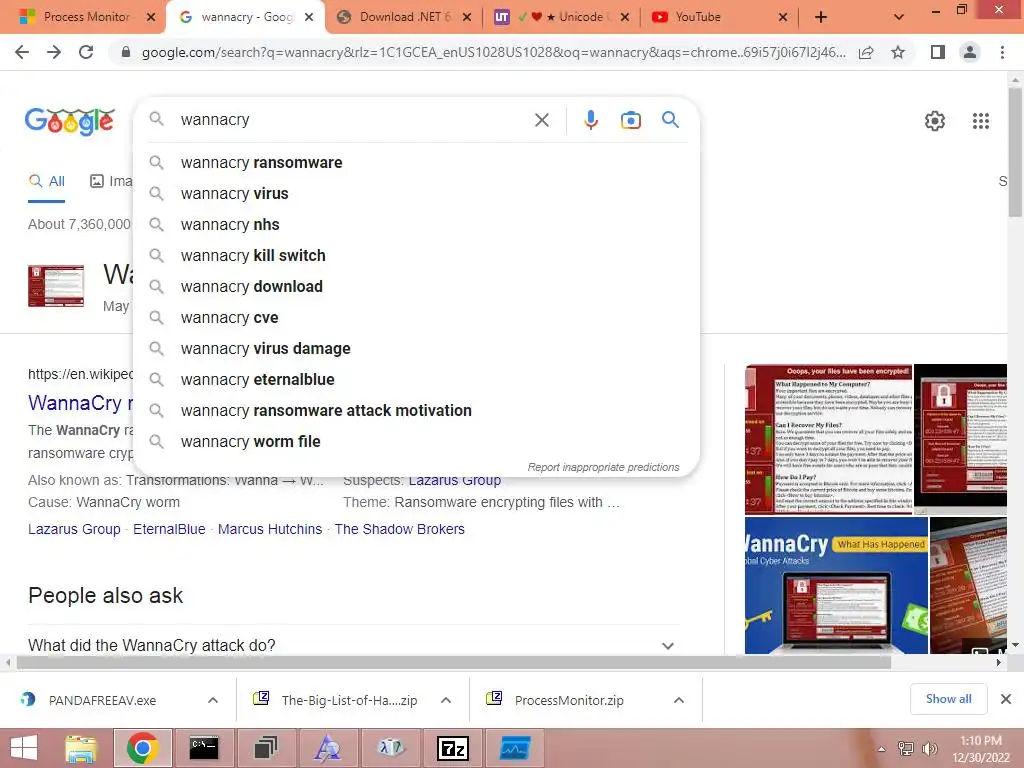Choose suggestion wannacry ransomware
This screenshot has height=768, width=1024.
coord(417,163)
